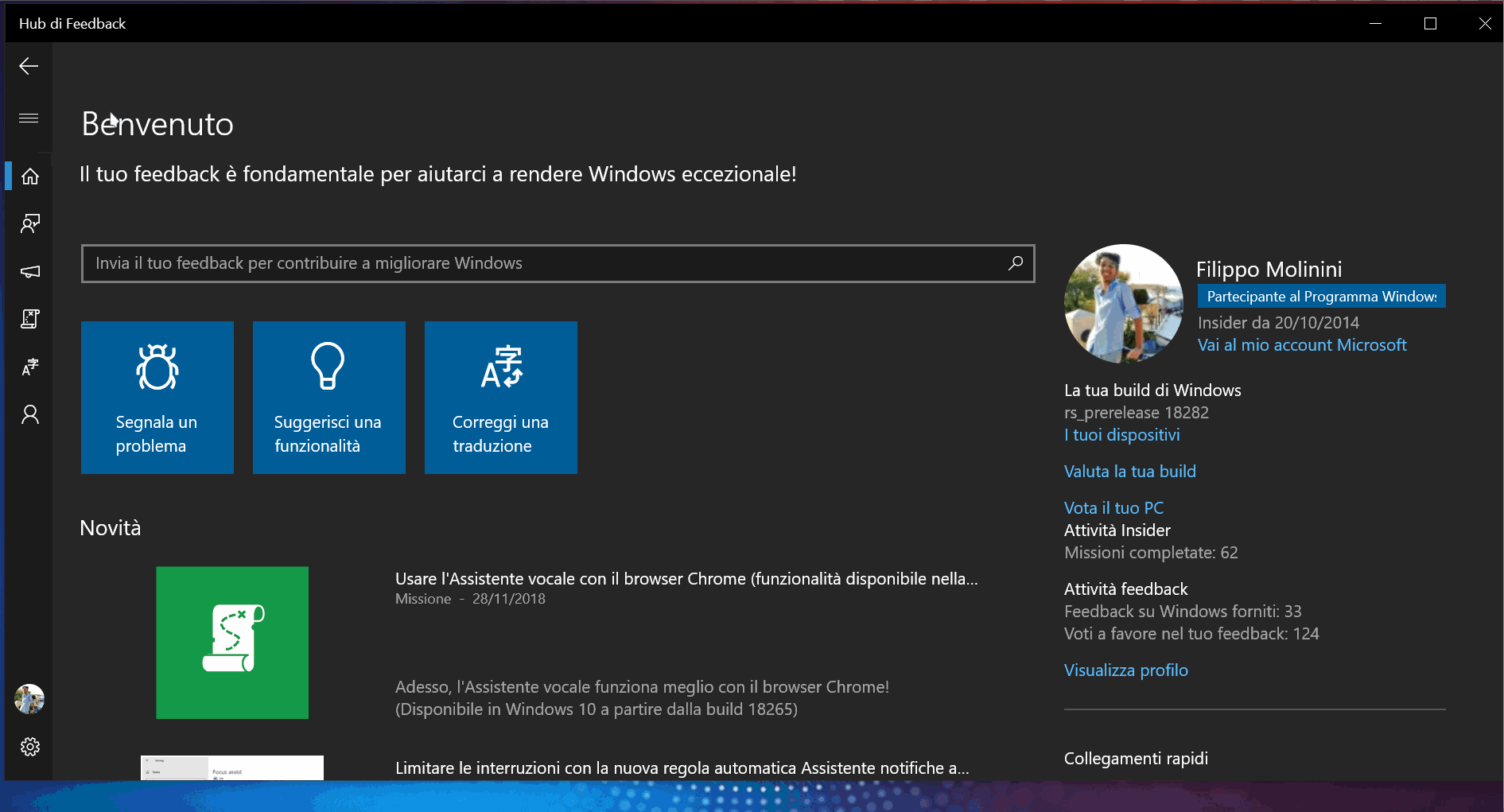1504x812 pixels.
Task: Click the Attività feedback heading
Action: [1126, 589]
